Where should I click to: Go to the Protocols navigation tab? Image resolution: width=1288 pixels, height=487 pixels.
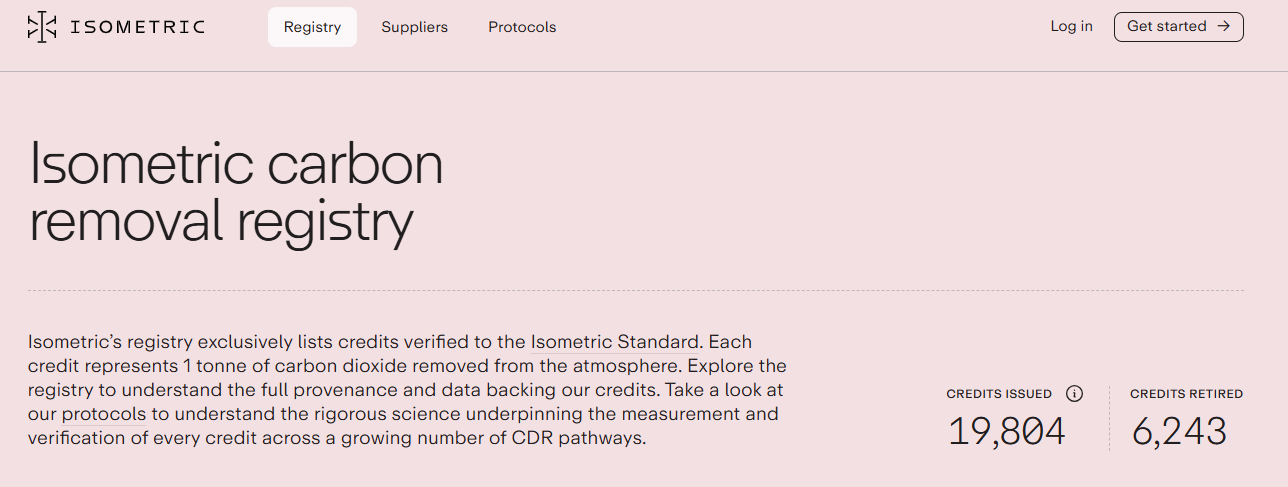522,27
